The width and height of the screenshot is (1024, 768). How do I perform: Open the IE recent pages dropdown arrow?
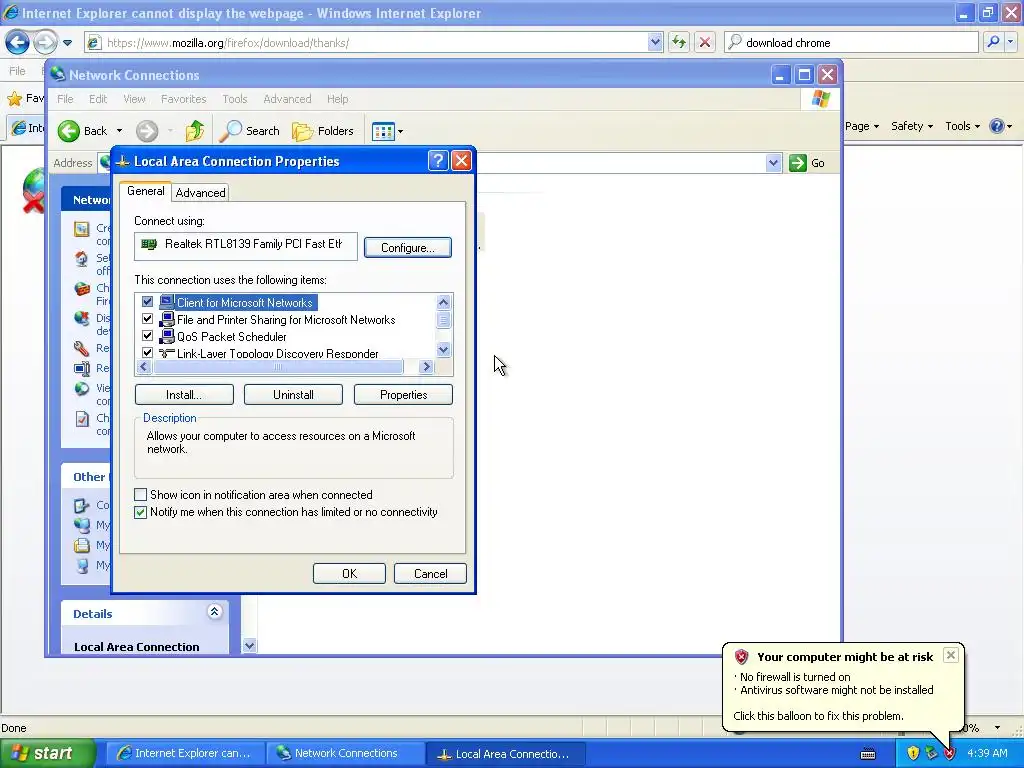(x=67, y=43)
